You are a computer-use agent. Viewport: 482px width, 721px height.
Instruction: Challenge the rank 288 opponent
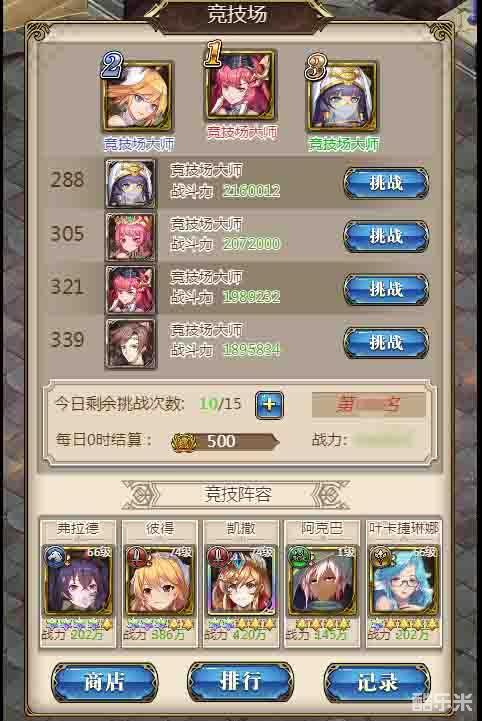[386, 183]
